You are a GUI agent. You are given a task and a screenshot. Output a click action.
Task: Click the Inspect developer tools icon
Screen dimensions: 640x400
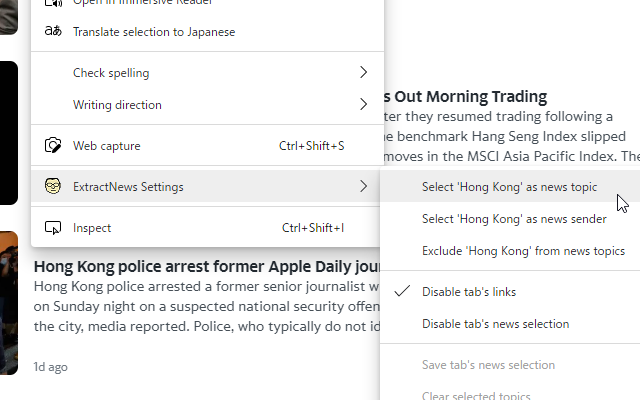pyautogui.click(x=53, y=228)
